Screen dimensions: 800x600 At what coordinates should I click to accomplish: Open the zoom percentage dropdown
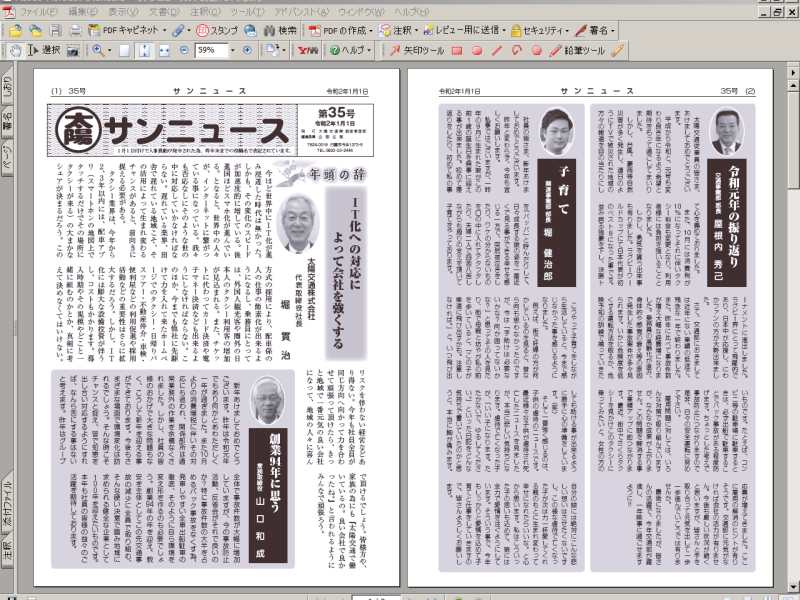point(233,50)
